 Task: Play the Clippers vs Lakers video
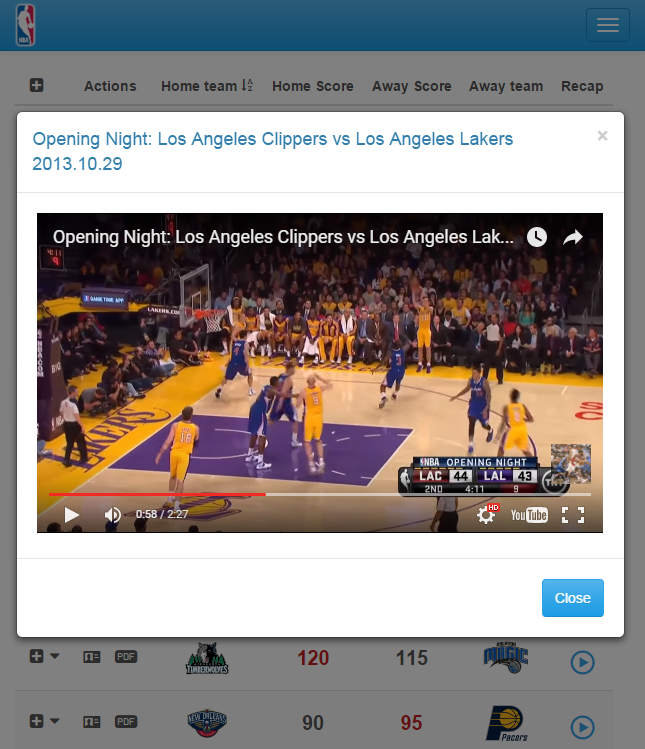pyautogui.click(x=72, y=515)
